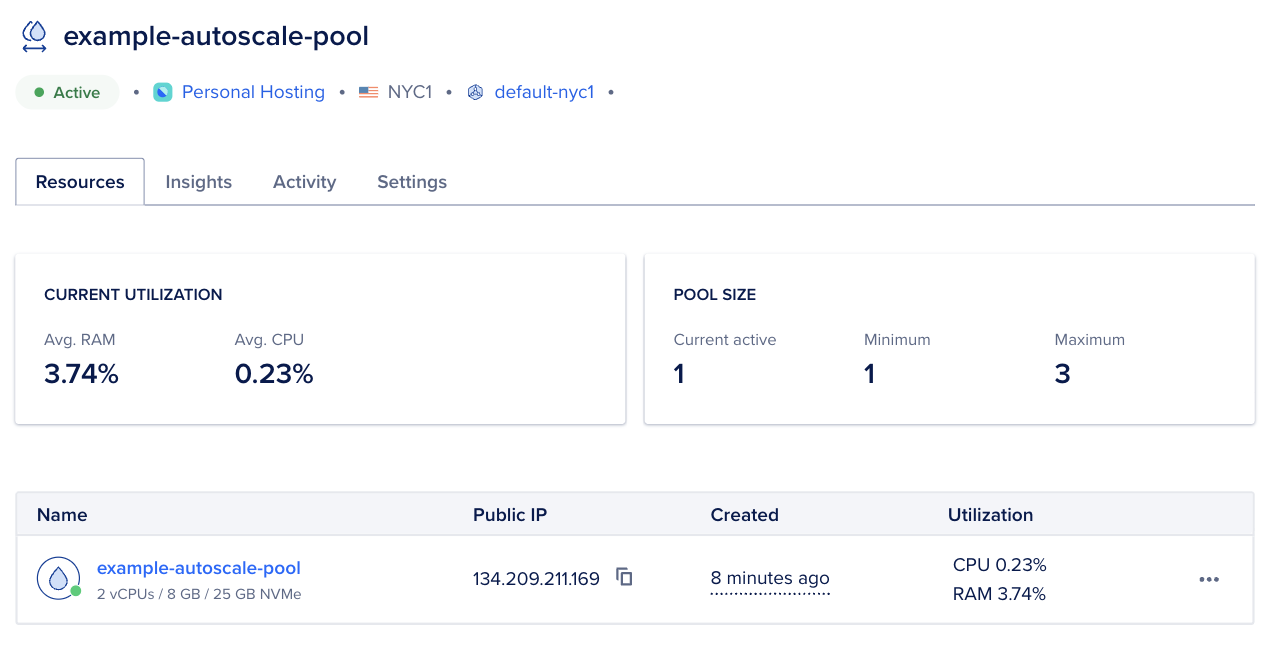Click the Personal Hosting project icon
The height and width of the screenshot is (646, 1274).
(x=163, y=91)
